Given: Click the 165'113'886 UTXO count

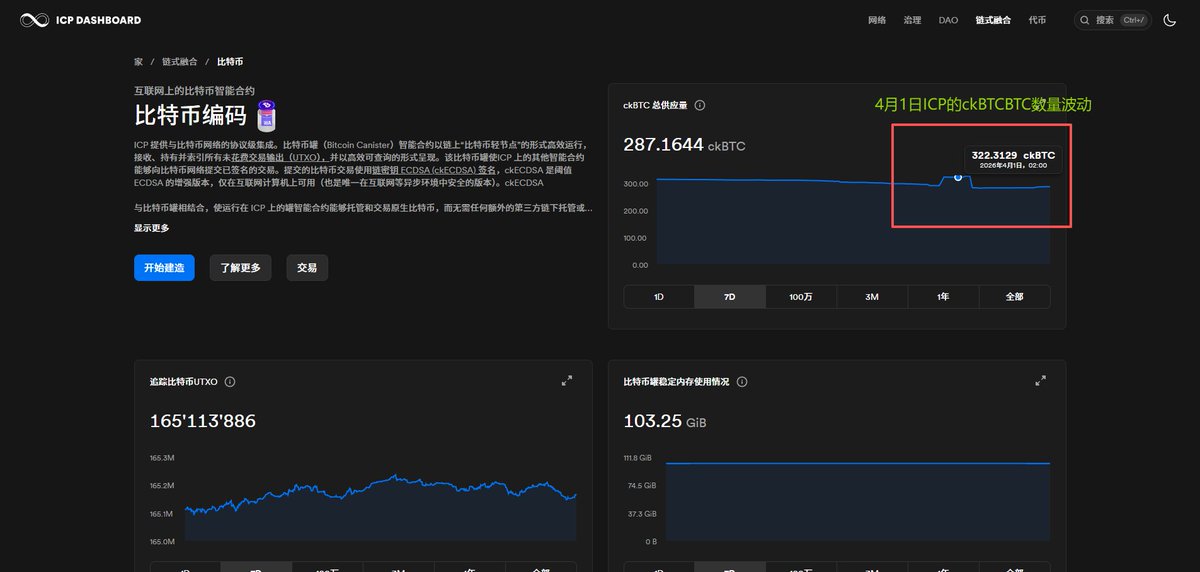Looking at the screenshot, I should point(203,421).
